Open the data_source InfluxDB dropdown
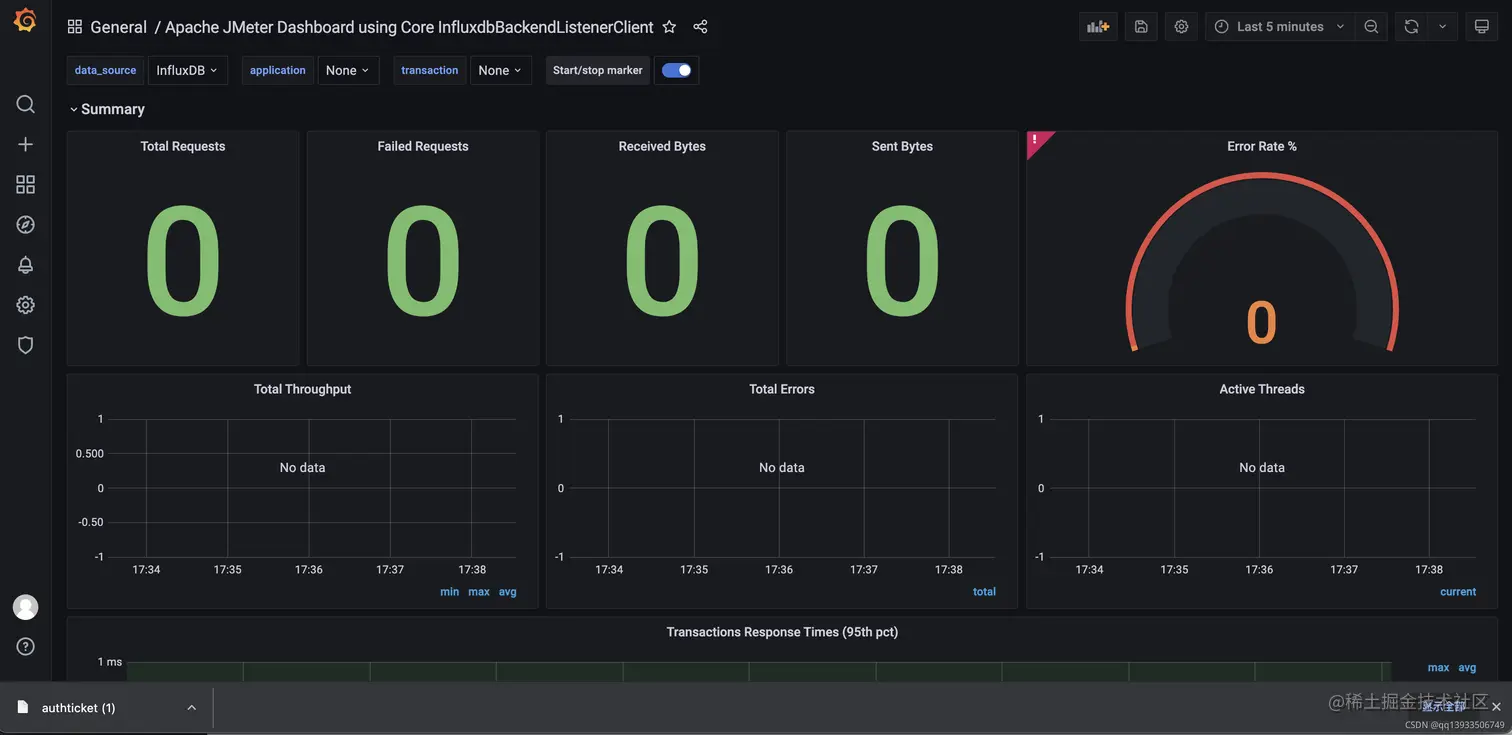 click(x=188, y=70)
